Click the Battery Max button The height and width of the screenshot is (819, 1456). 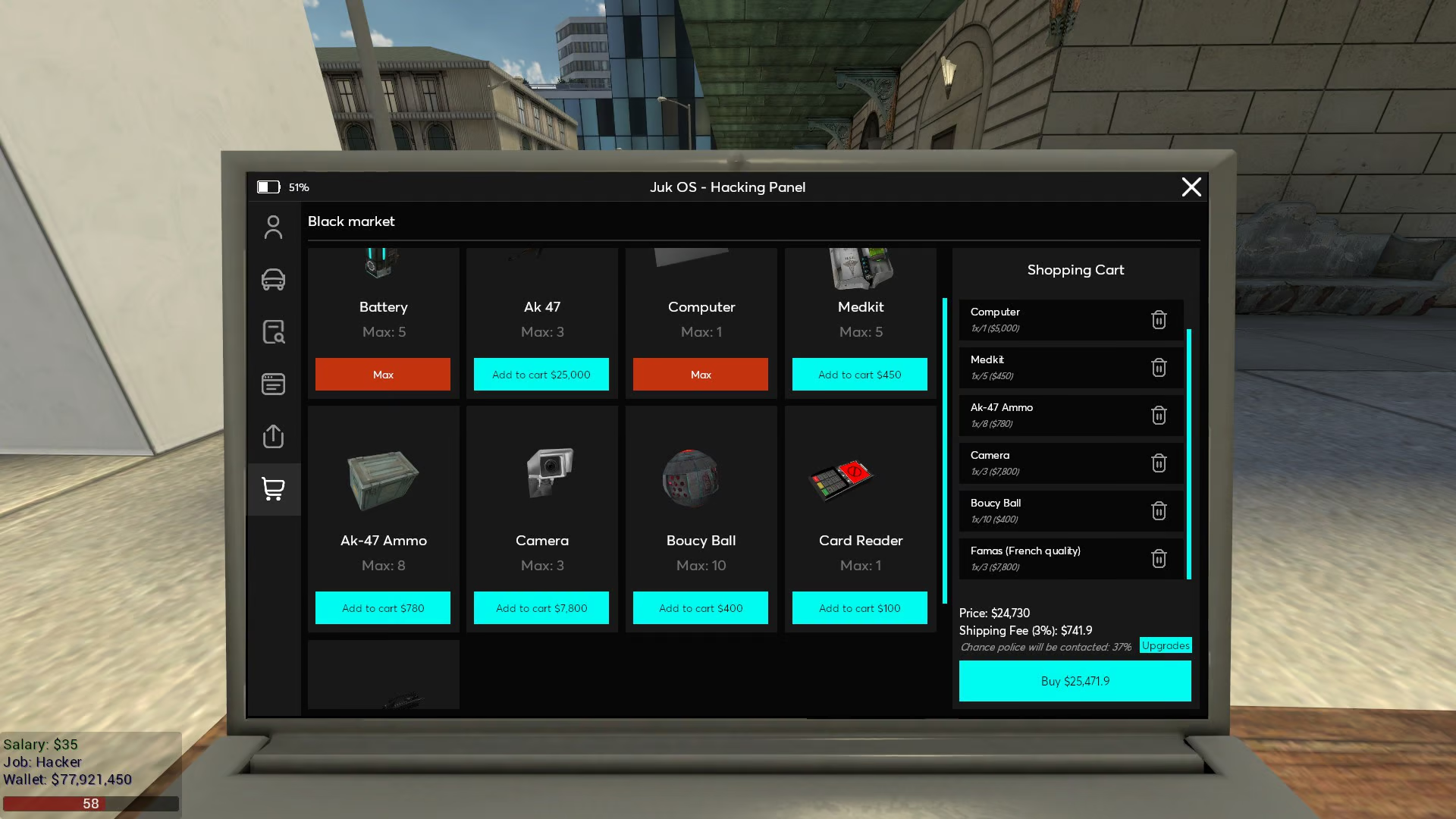click(x=383, y=375)
